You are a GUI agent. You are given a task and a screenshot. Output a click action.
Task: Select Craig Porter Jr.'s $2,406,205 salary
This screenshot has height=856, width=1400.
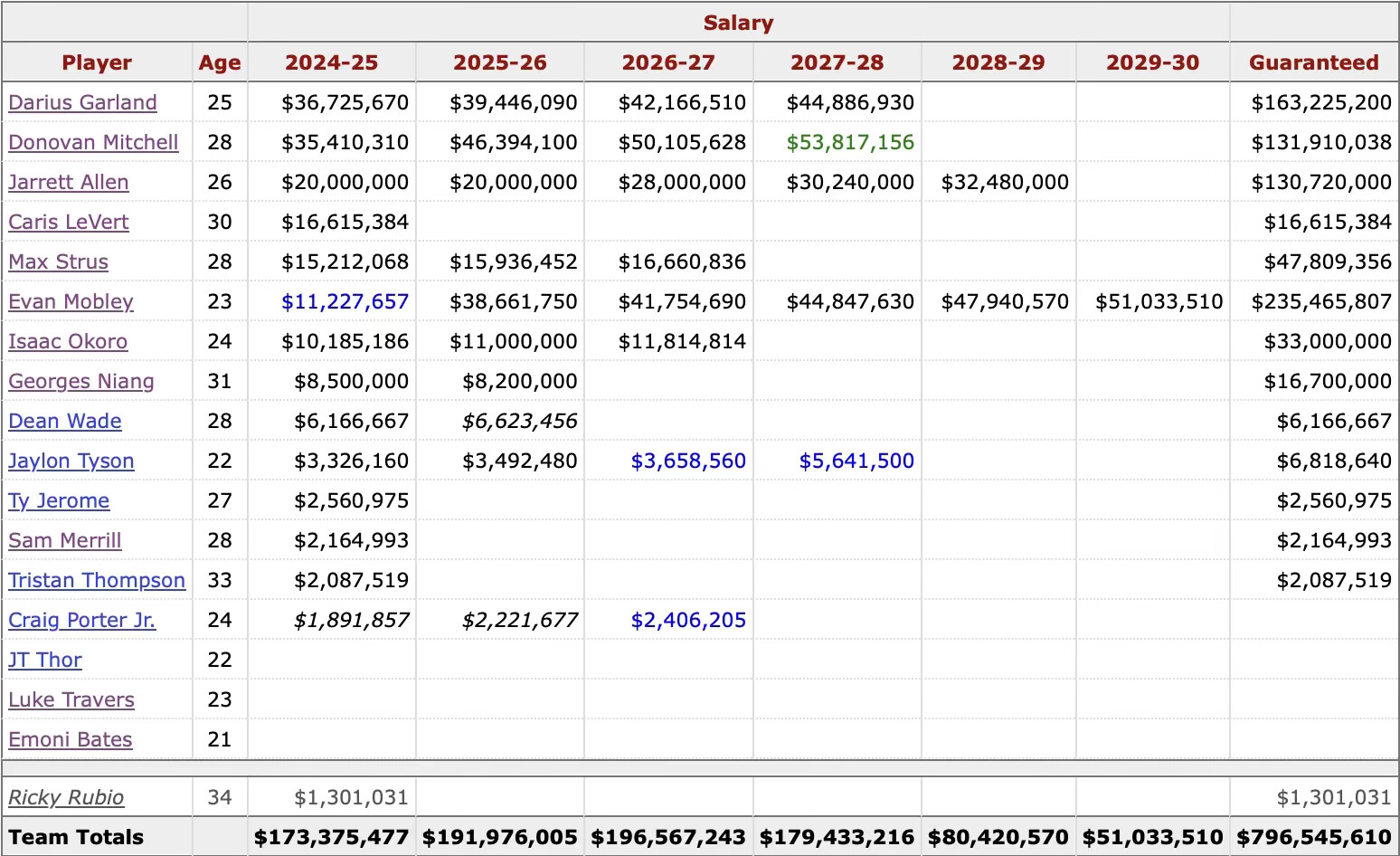click(688, 620)
